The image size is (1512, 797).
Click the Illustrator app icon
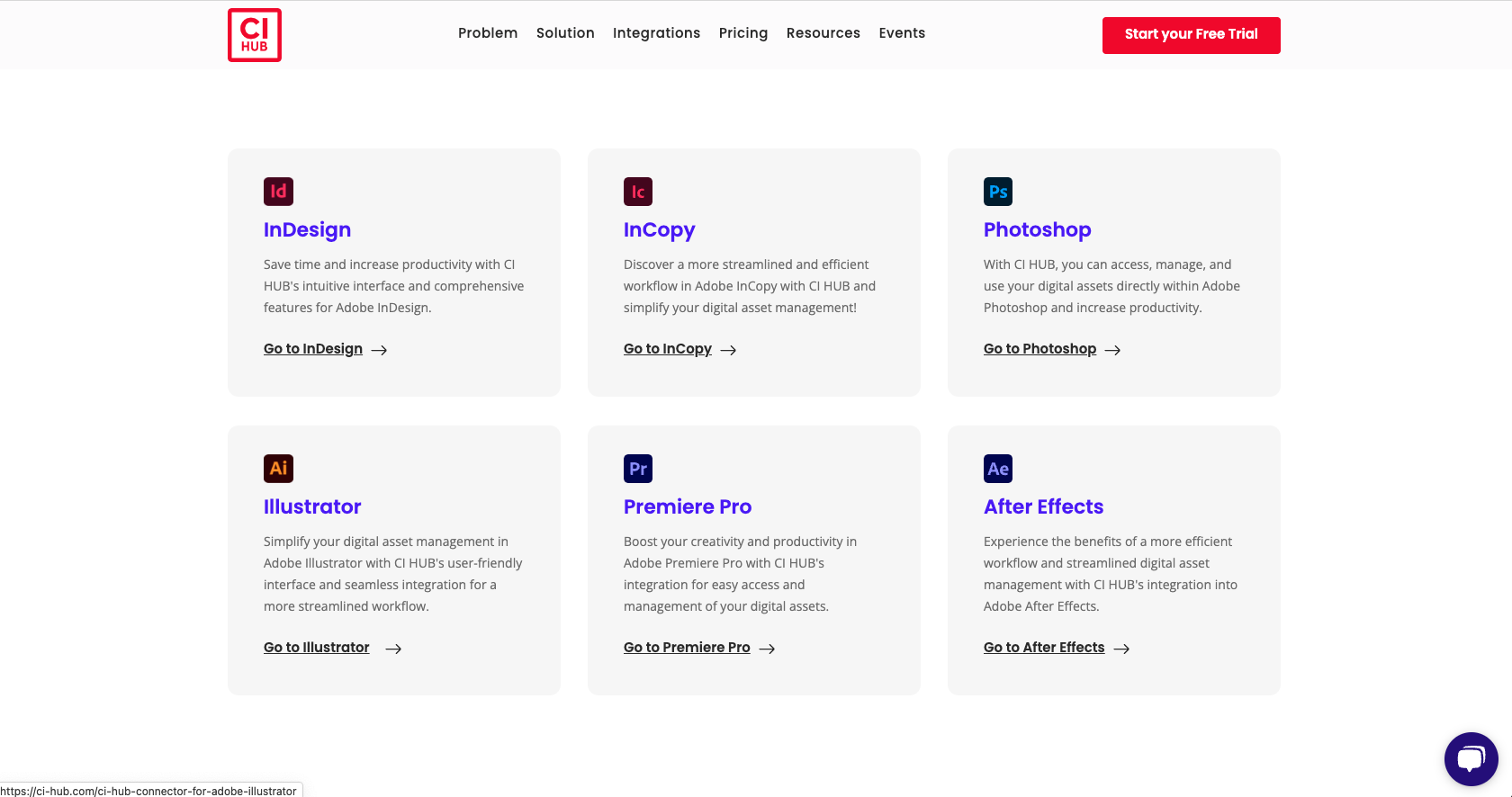[x=278, y=469]
